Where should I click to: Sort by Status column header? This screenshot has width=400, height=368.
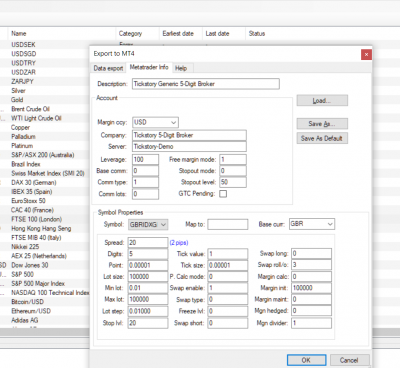pyautogui.click(x=257, y=33)
